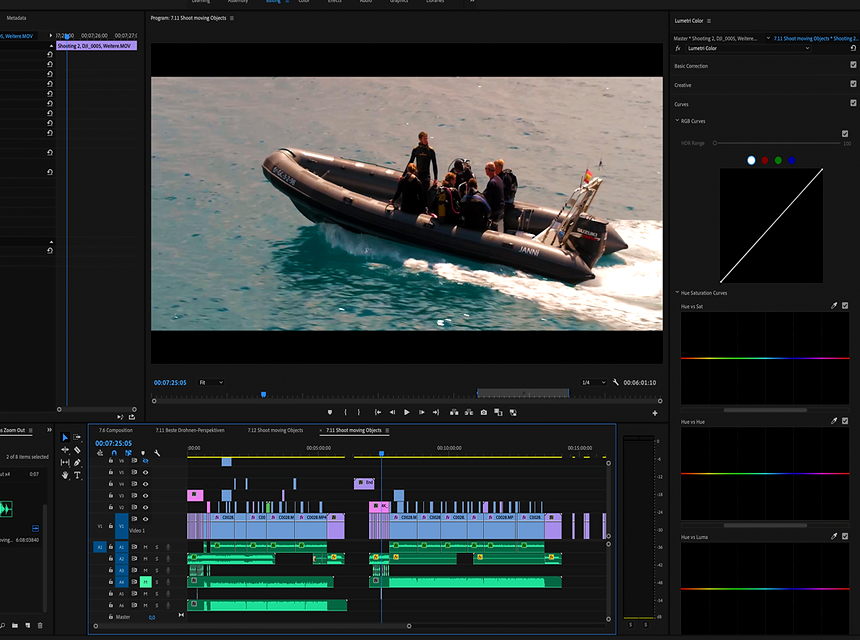
Task: Select the Razor tool
Action: [77, 450]
